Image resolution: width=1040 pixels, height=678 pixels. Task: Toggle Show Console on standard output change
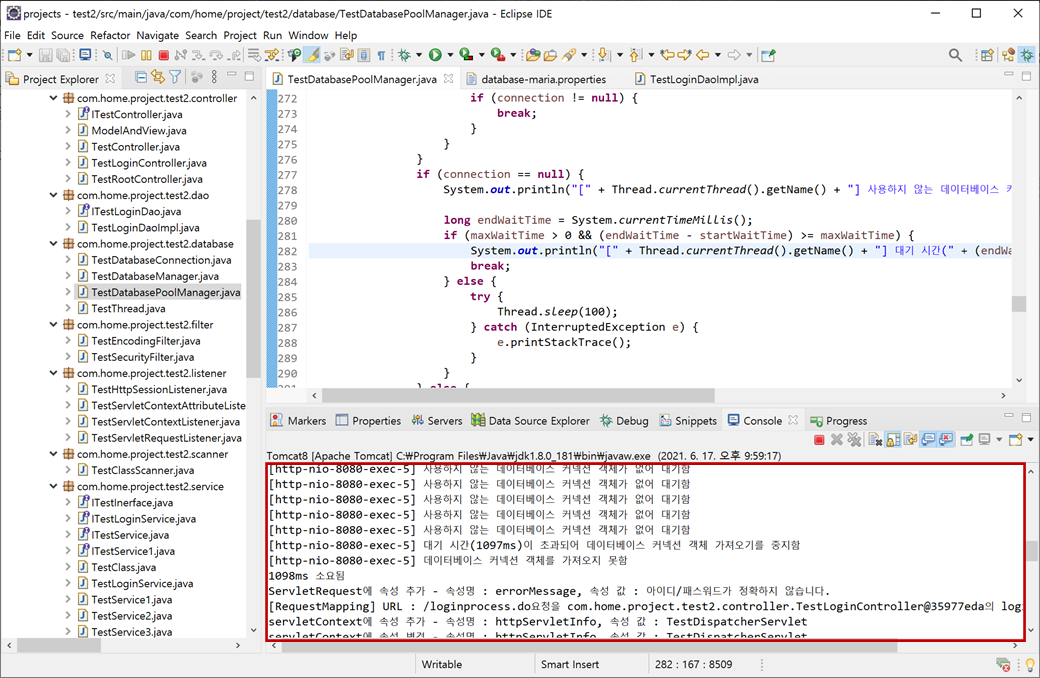929,439
